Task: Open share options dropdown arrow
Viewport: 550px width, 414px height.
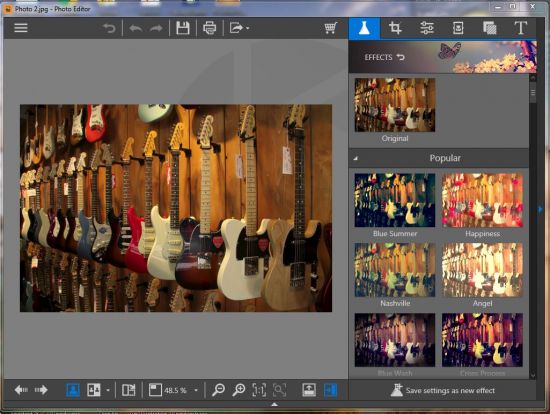Action: 248,28
